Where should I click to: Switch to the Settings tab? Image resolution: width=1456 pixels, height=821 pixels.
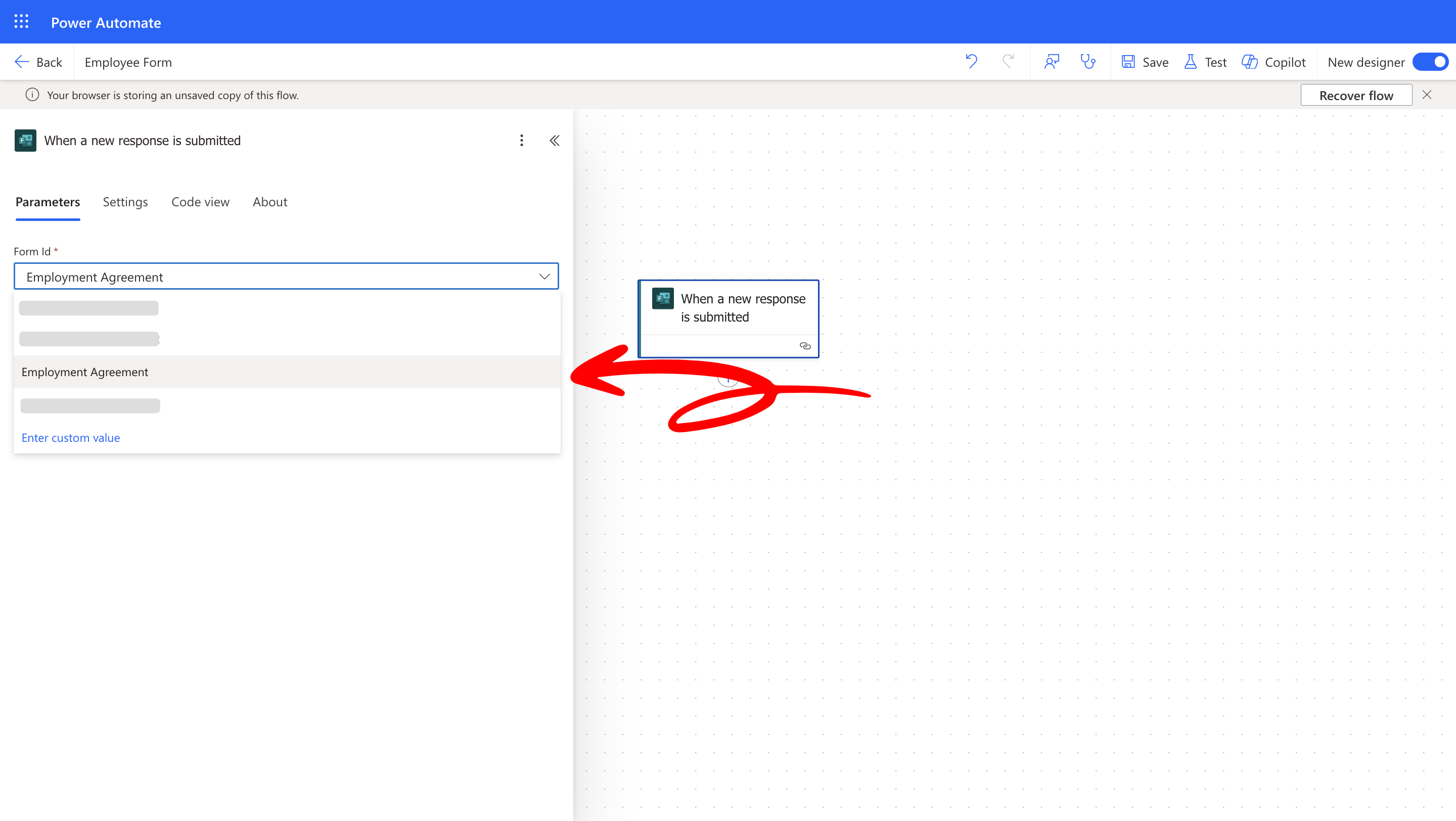click(x=125, y=202)
